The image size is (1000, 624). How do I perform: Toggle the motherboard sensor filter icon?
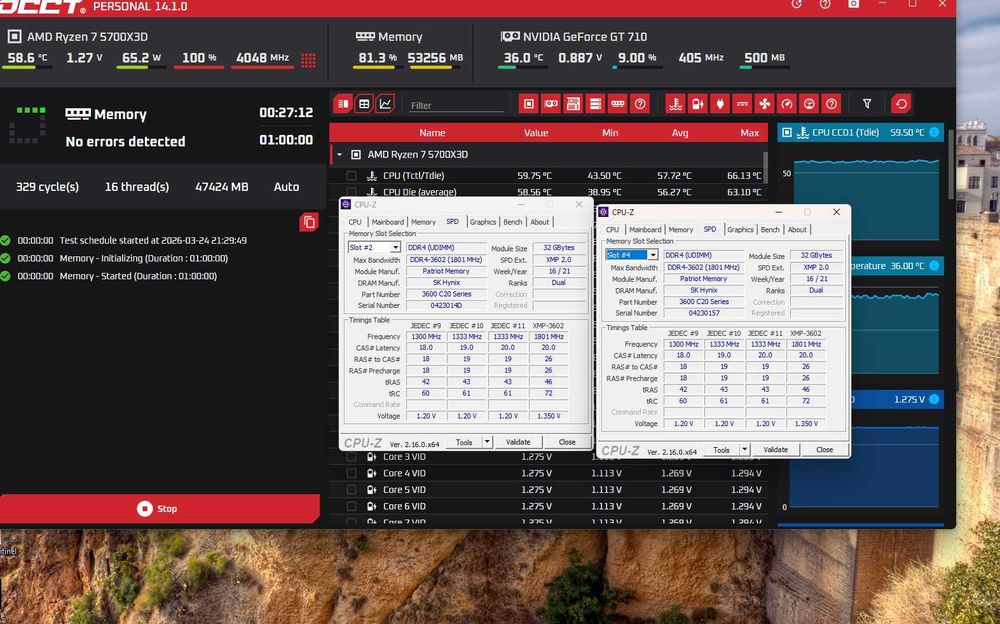click(573, 104)
